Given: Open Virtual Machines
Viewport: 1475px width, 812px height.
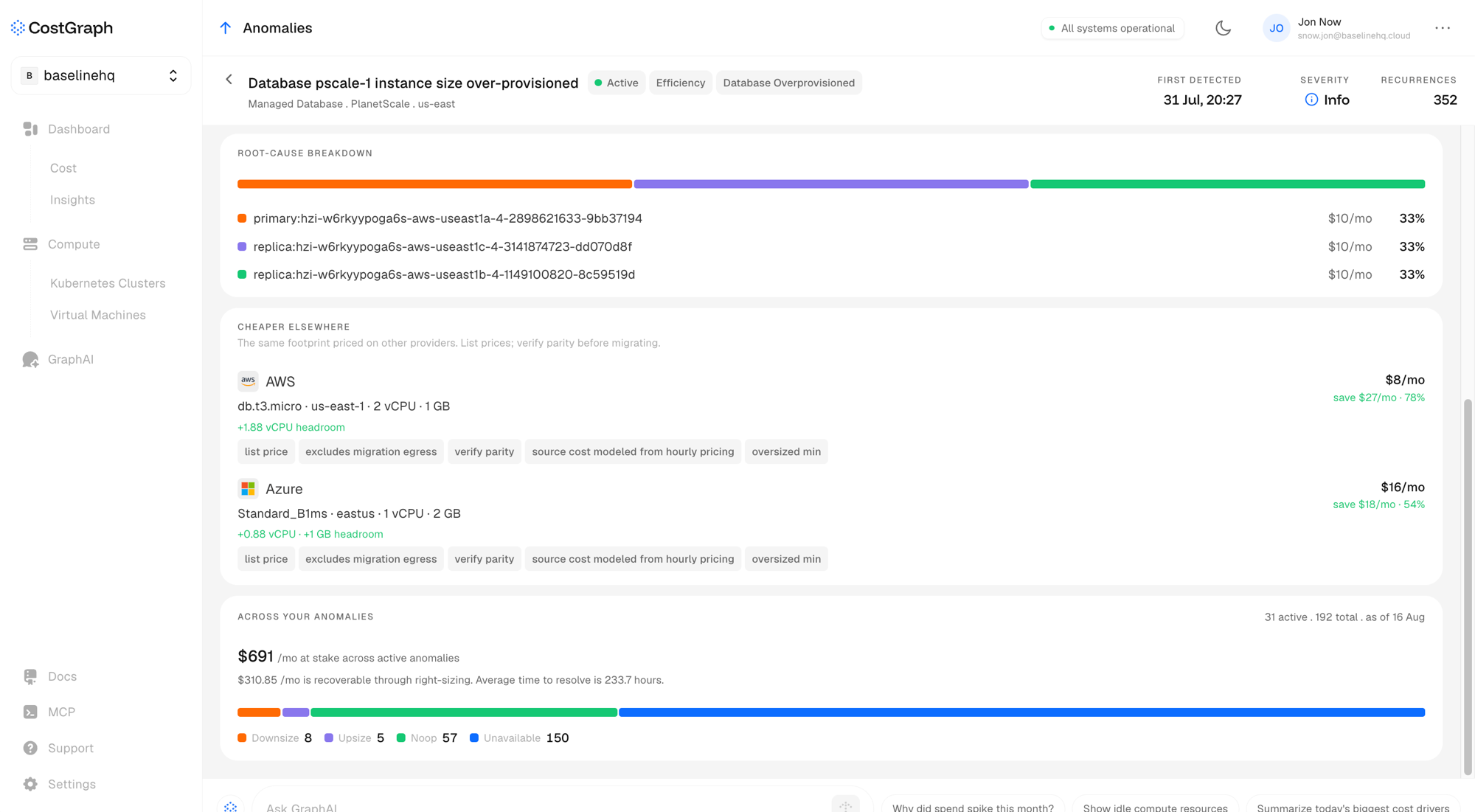Looking at the screenshot, I should coord(98,315).
